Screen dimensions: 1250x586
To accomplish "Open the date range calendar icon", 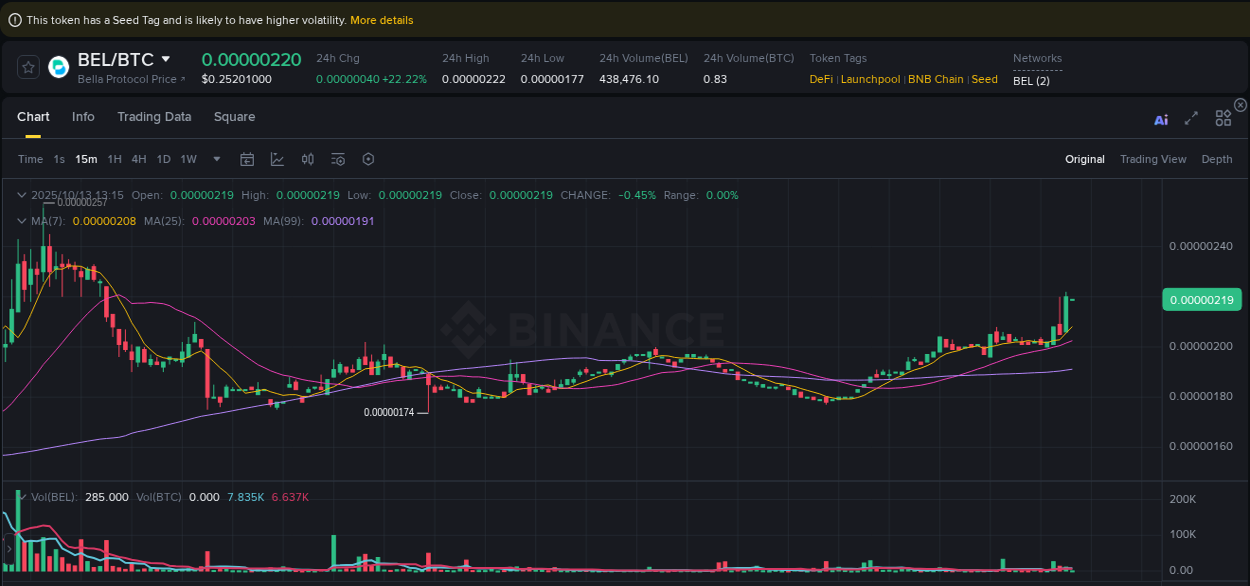I will pyautogui.click(x=247, y=159).
